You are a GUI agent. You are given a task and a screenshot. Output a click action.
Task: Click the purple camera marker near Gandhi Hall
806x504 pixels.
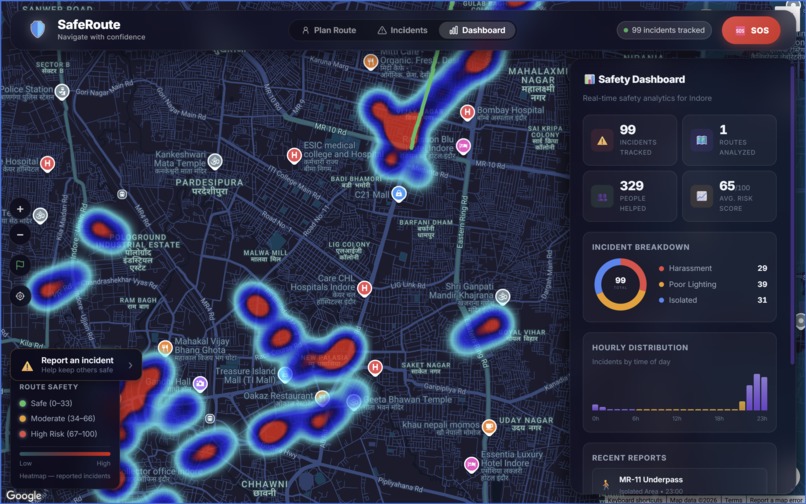200,384
